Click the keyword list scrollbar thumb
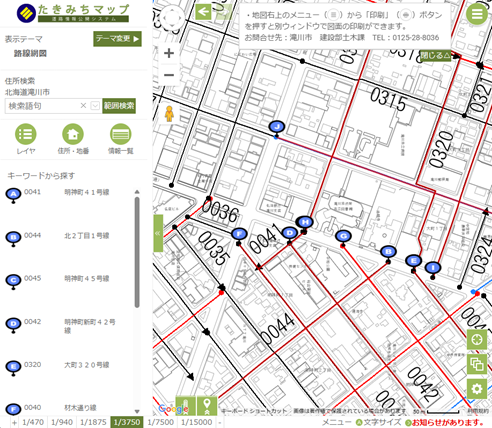 coord(137,252)
